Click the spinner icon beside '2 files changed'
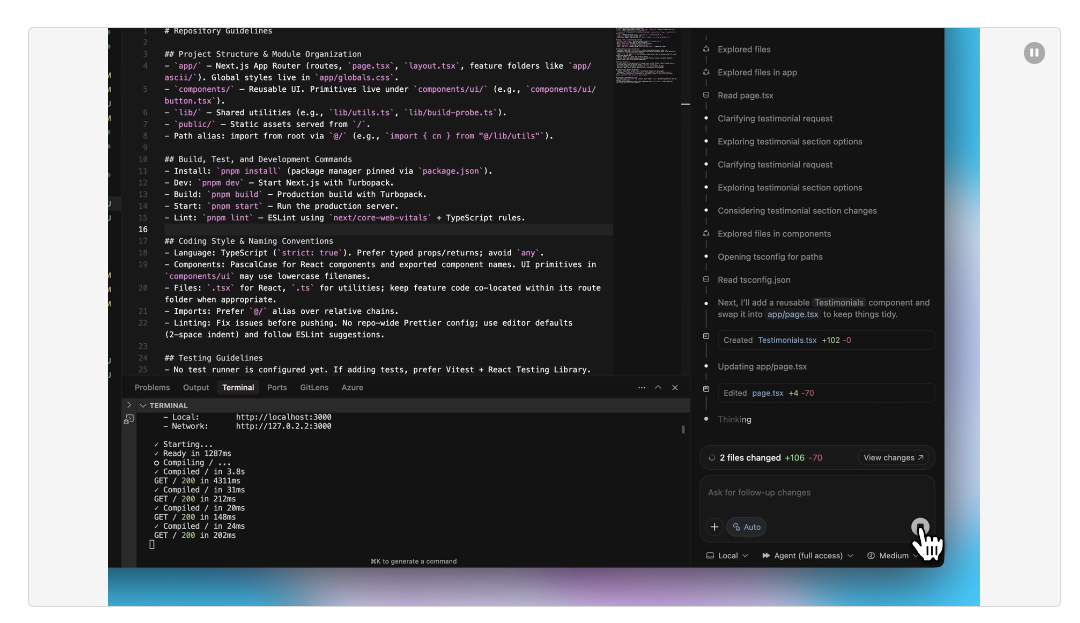Screen dimensions: 1080x623 coord(712,458)
